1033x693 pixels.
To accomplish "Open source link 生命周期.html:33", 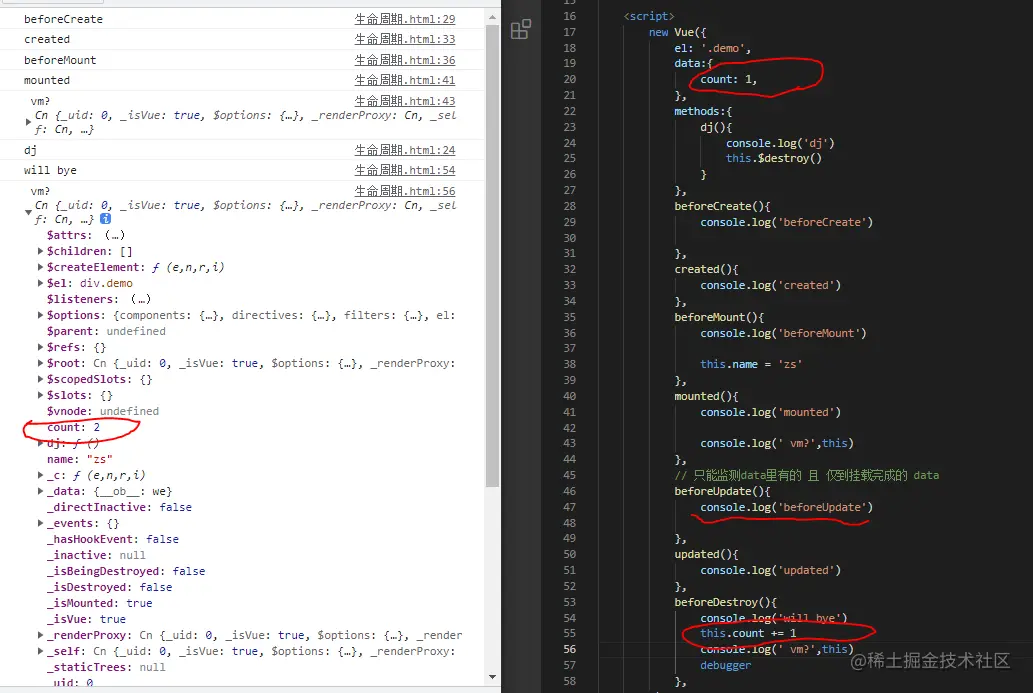I will (405, 39).
